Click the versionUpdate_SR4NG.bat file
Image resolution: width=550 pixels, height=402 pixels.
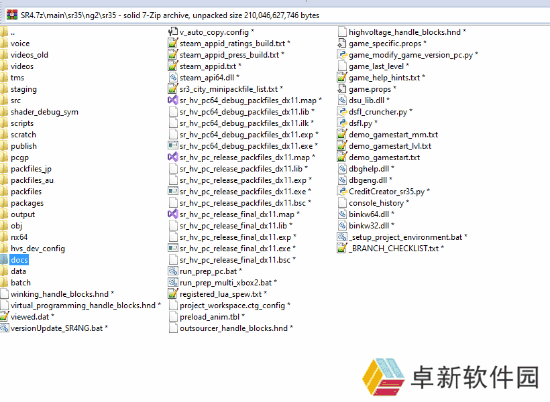tap(54, 328)
